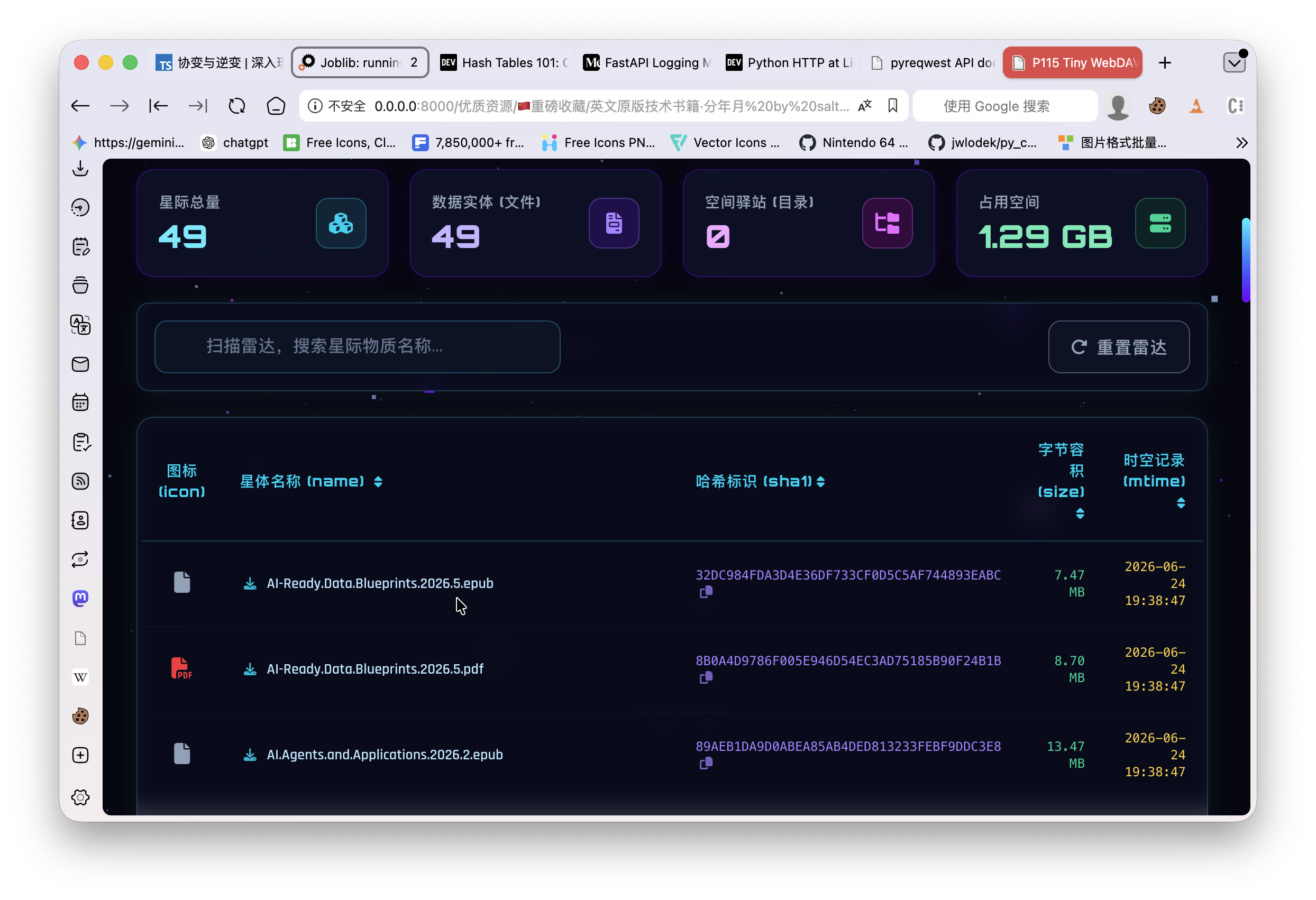Viewport: 1316px width, 900px height.
Task: Copy SHA1 hash of AI-Ready.Data.Blueprints pdf
Action: [x=706, y=677]
